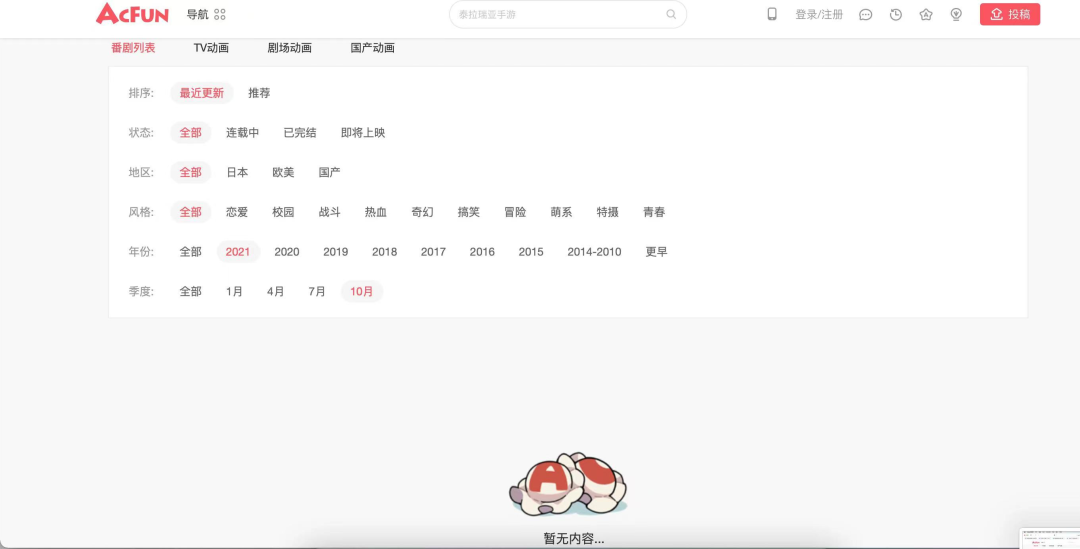Viewport: 1080px width, 549px height.
Task: Open the 导航 menu
Action: (197, 14)
